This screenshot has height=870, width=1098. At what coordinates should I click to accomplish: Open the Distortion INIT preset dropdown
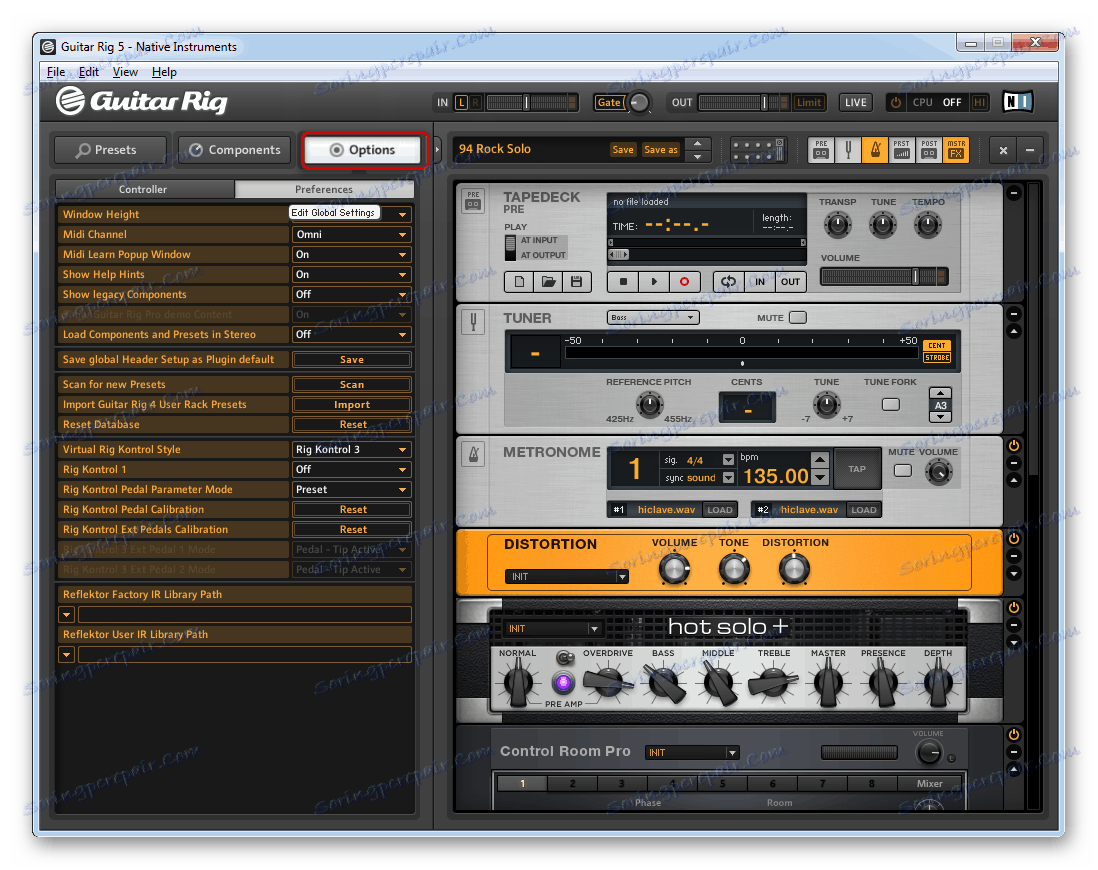567,576
